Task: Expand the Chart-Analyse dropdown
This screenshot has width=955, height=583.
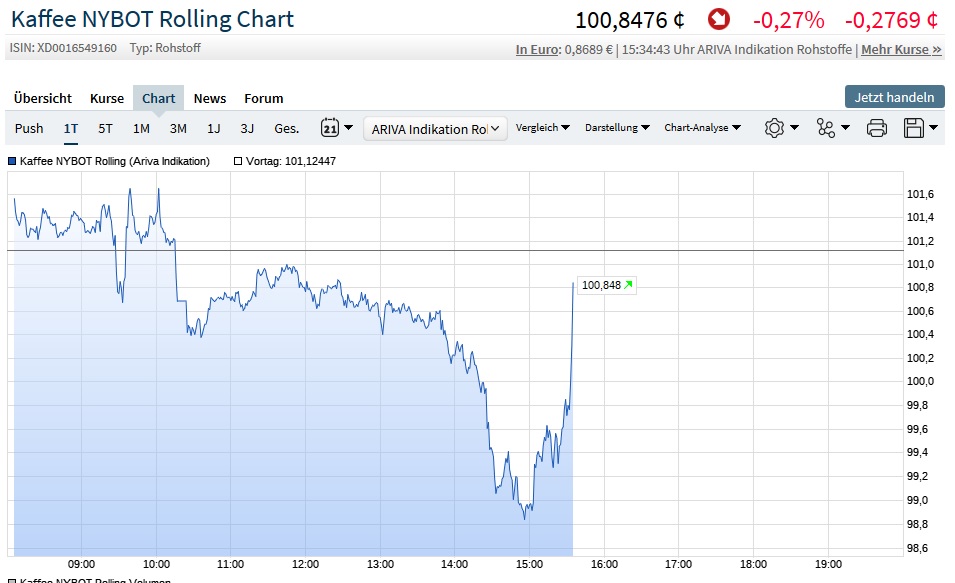Action: click(x=702, y=128)
